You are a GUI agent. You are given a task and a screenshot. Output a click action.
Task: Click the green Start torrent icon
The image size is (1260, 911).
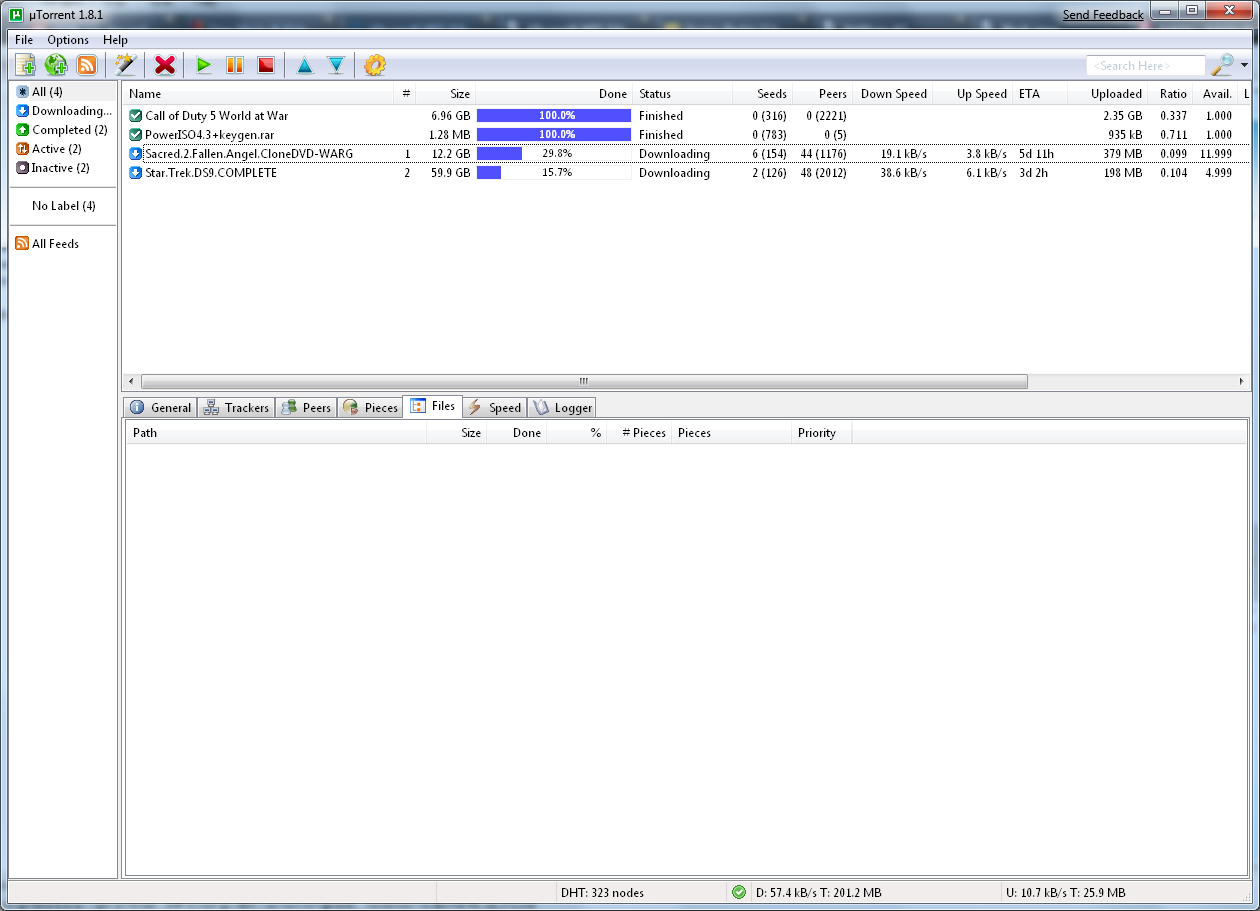204,65
